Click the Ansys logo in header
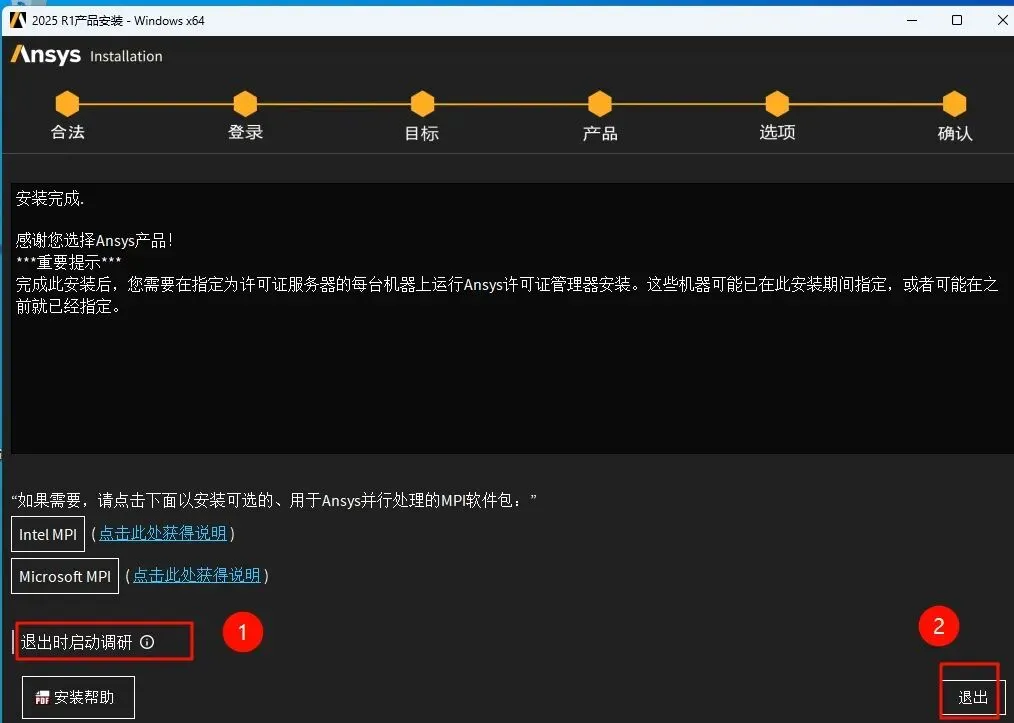The width and height of the screenshot is (1014, 723). [46, 55]
